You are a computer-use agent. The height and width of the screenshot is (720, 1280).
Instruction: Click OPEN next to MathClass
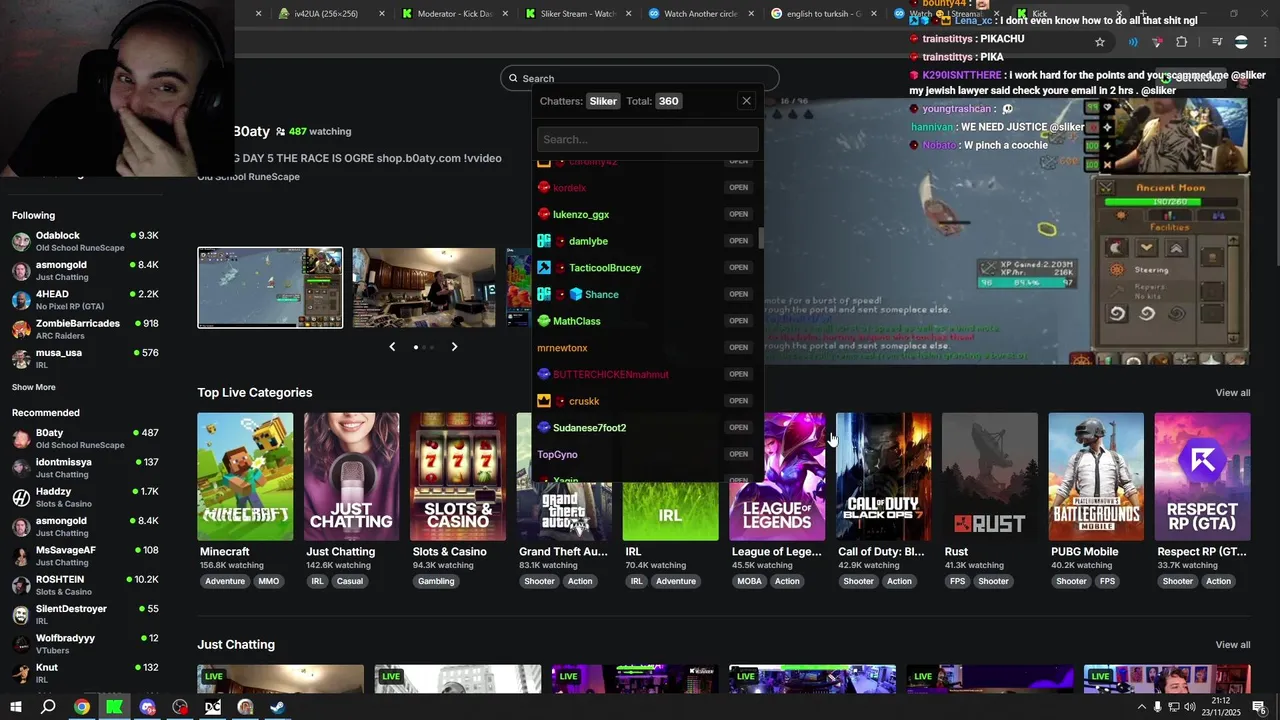click(738, 321)
